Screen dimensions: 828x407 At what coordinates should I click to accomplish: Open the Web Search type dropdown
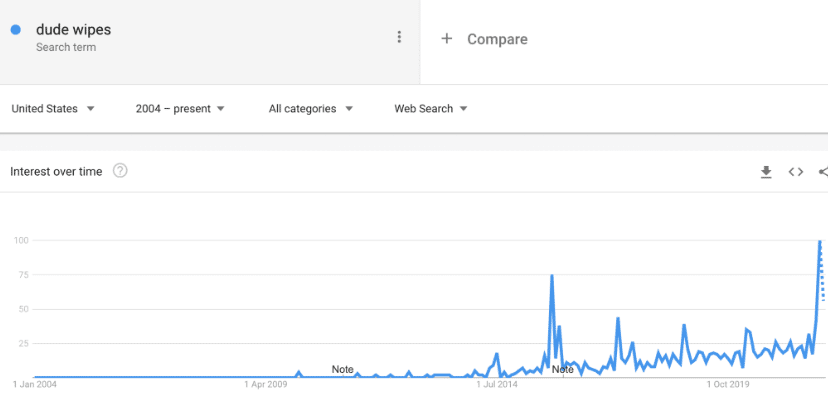point(431,109)
